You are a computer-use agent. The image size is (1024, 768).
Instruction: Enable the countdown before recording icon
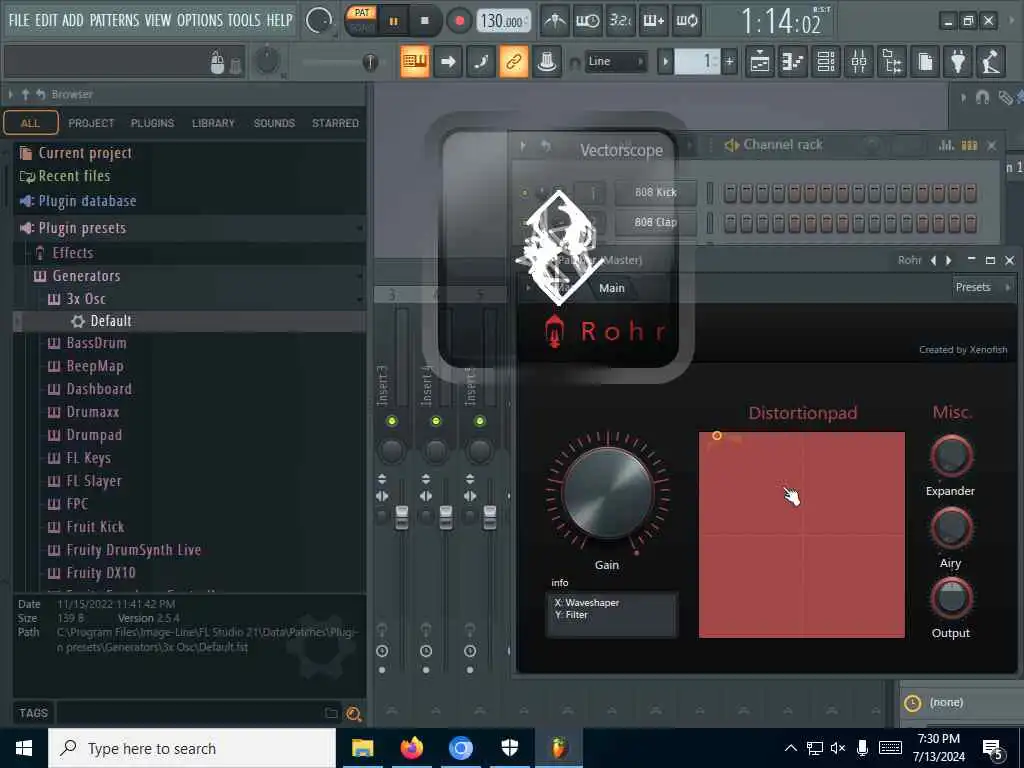pyautogui.click(x=620, y=21)
